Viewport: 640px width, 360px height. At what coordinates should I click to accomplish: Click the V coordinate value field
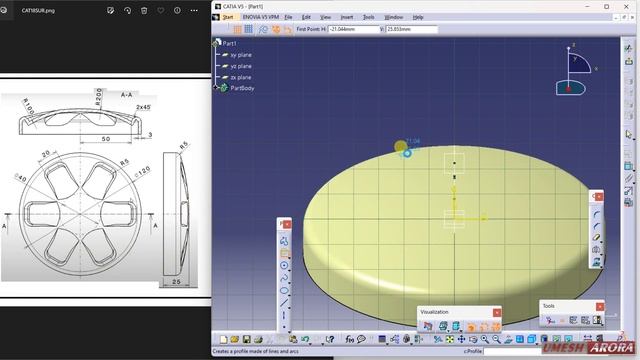[411, 29]
